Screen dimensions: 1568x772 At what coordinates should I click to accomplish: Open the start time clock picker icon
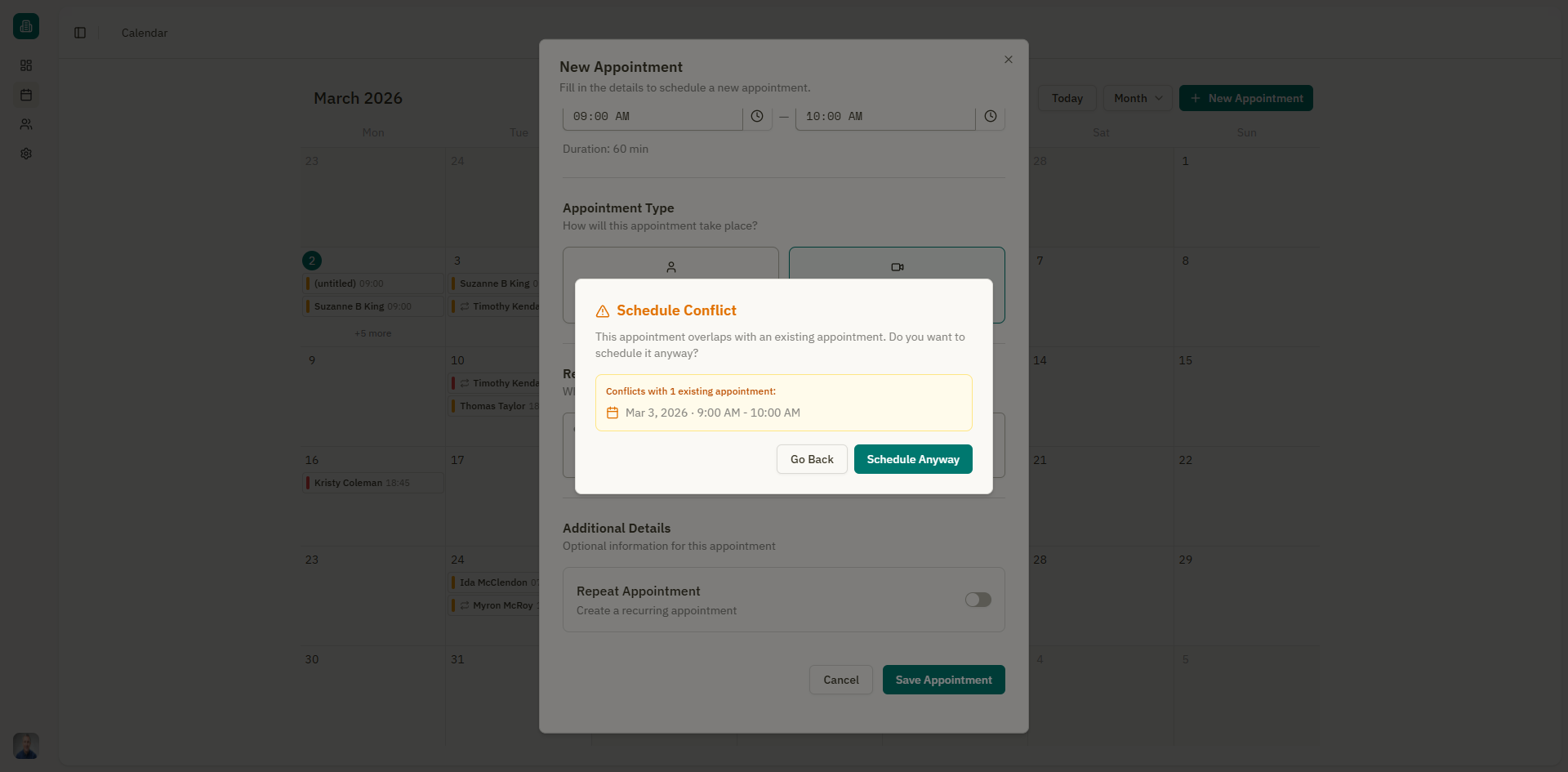[x=756, y=116]
